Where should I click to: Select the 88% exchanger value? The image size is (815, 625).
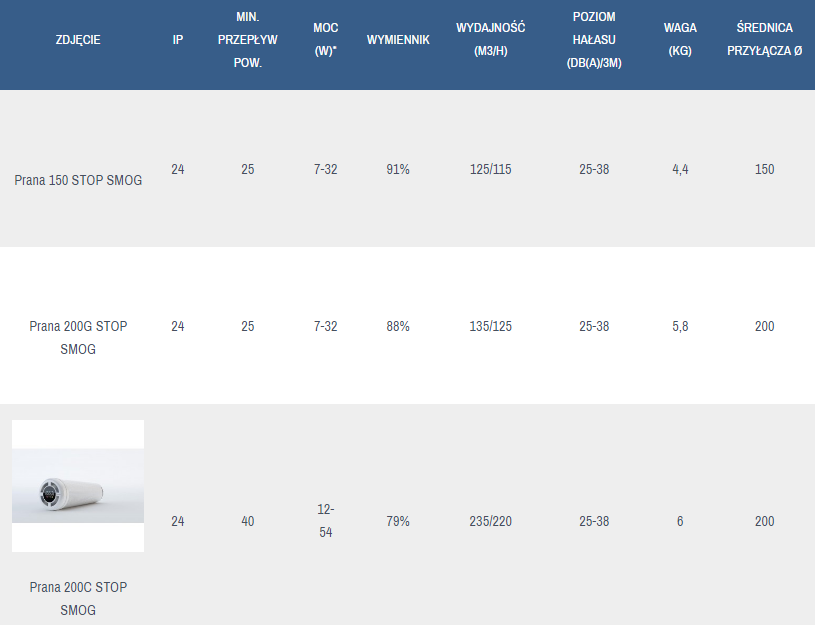point(398,326)
